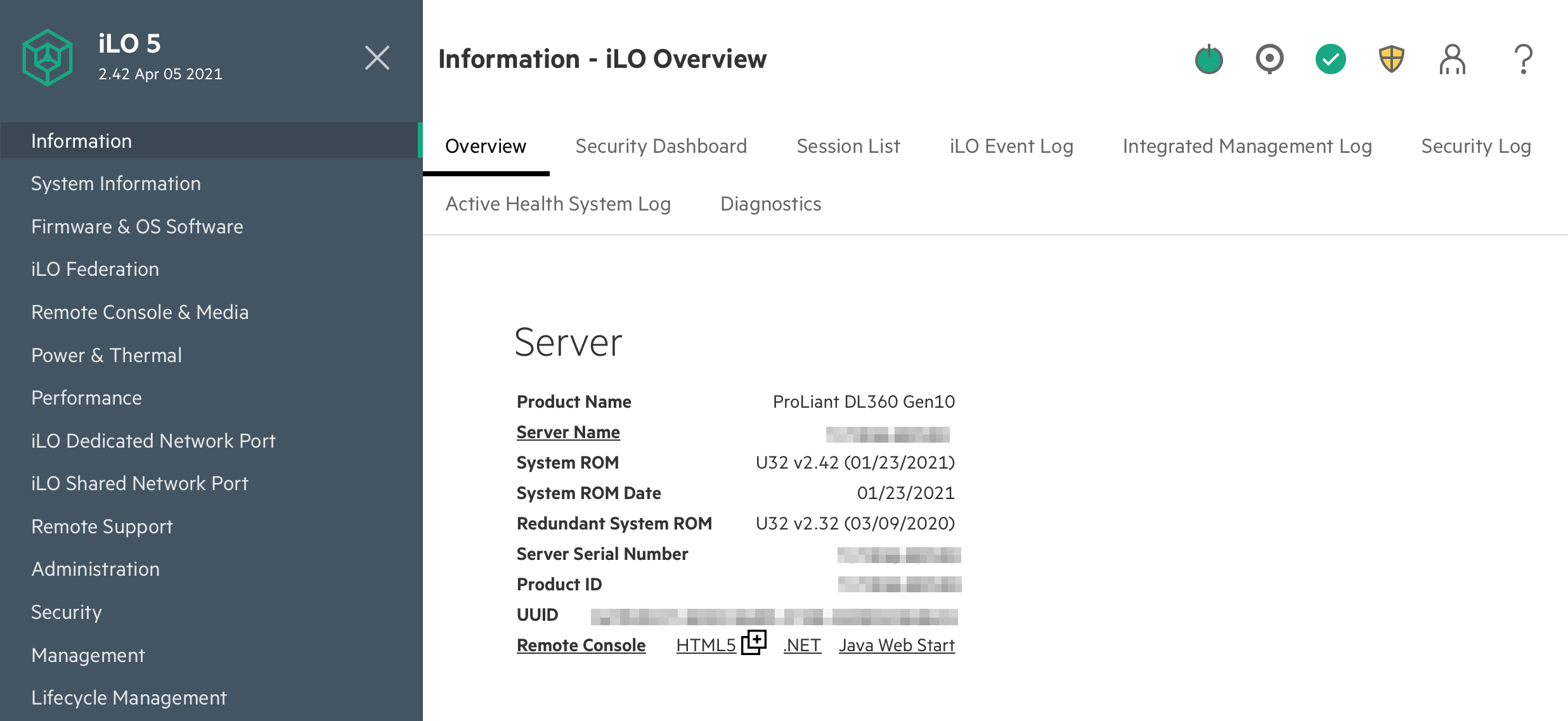Image resolution: width=1568 pixels, height=721 pixels.
Task: Switch to the Security Dashboard tab
Action: click(661, 146)
